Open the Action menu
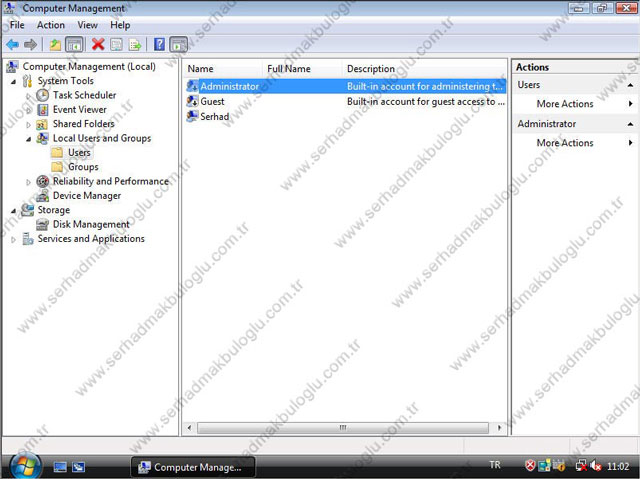This screenshot has width=640, height=479. (x=51, y=25)
